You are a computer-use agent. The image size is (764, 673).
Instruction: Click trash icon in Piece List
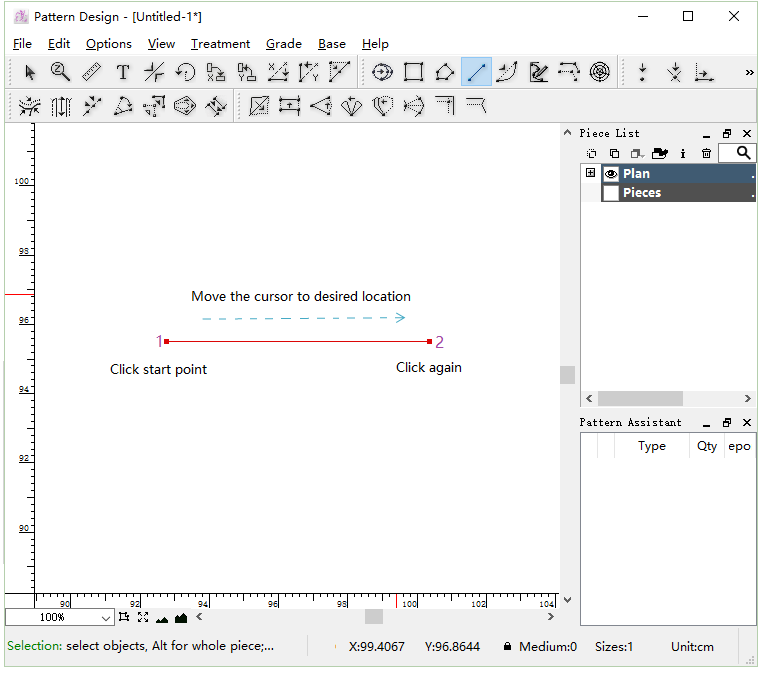pos(706,153)
